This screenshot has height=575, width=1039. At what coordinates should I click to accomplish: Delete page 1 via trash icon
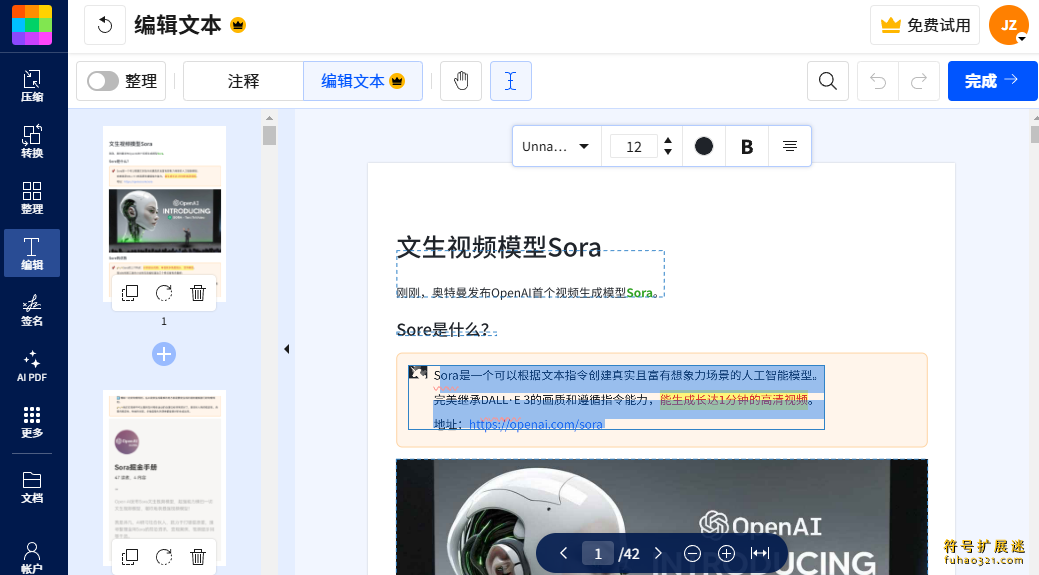click(x=197, y=293)
